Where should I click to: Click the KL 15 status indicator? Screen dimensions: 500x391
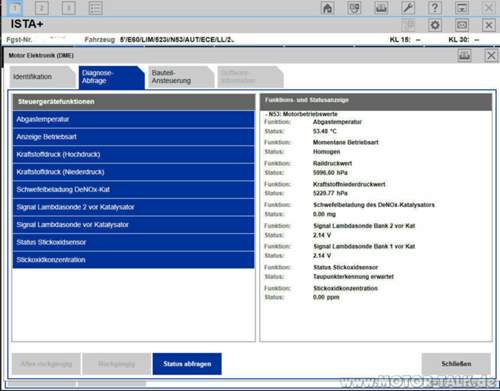point(405,40)
